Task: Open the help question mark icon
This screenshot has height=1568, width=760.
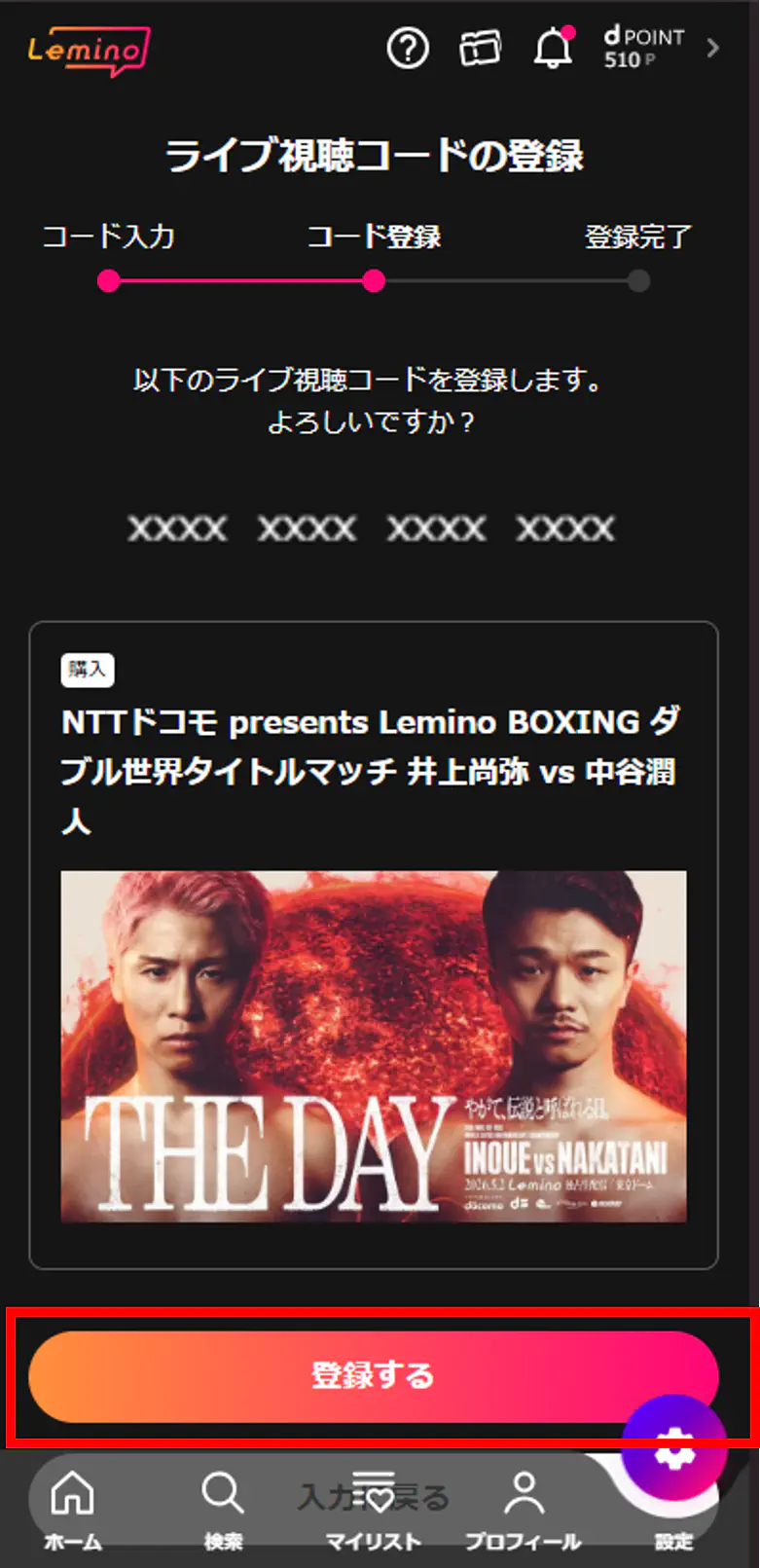Action: (x=407, y=48)
